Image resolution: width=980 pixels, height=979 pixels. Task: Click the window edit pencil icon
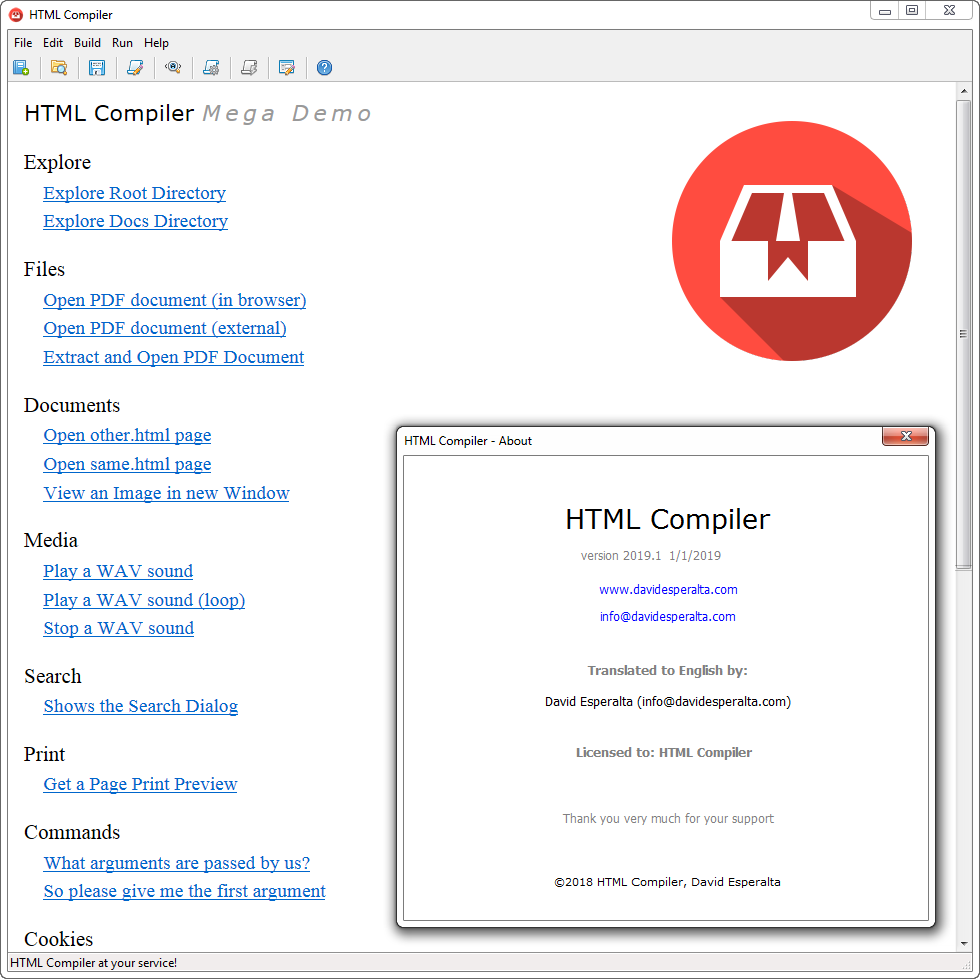point(287,68)
